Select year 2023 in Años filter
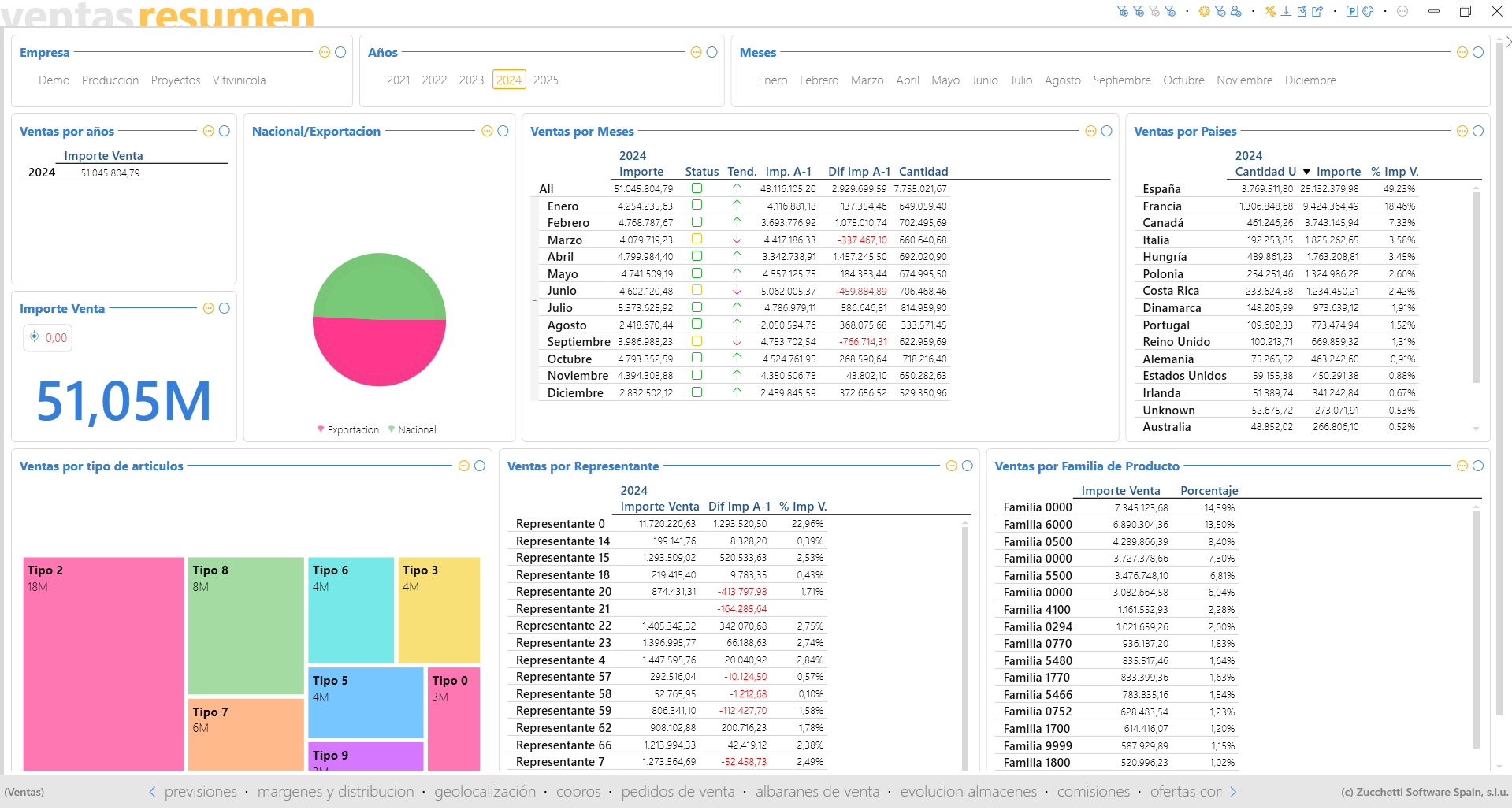 pos(471,80)
